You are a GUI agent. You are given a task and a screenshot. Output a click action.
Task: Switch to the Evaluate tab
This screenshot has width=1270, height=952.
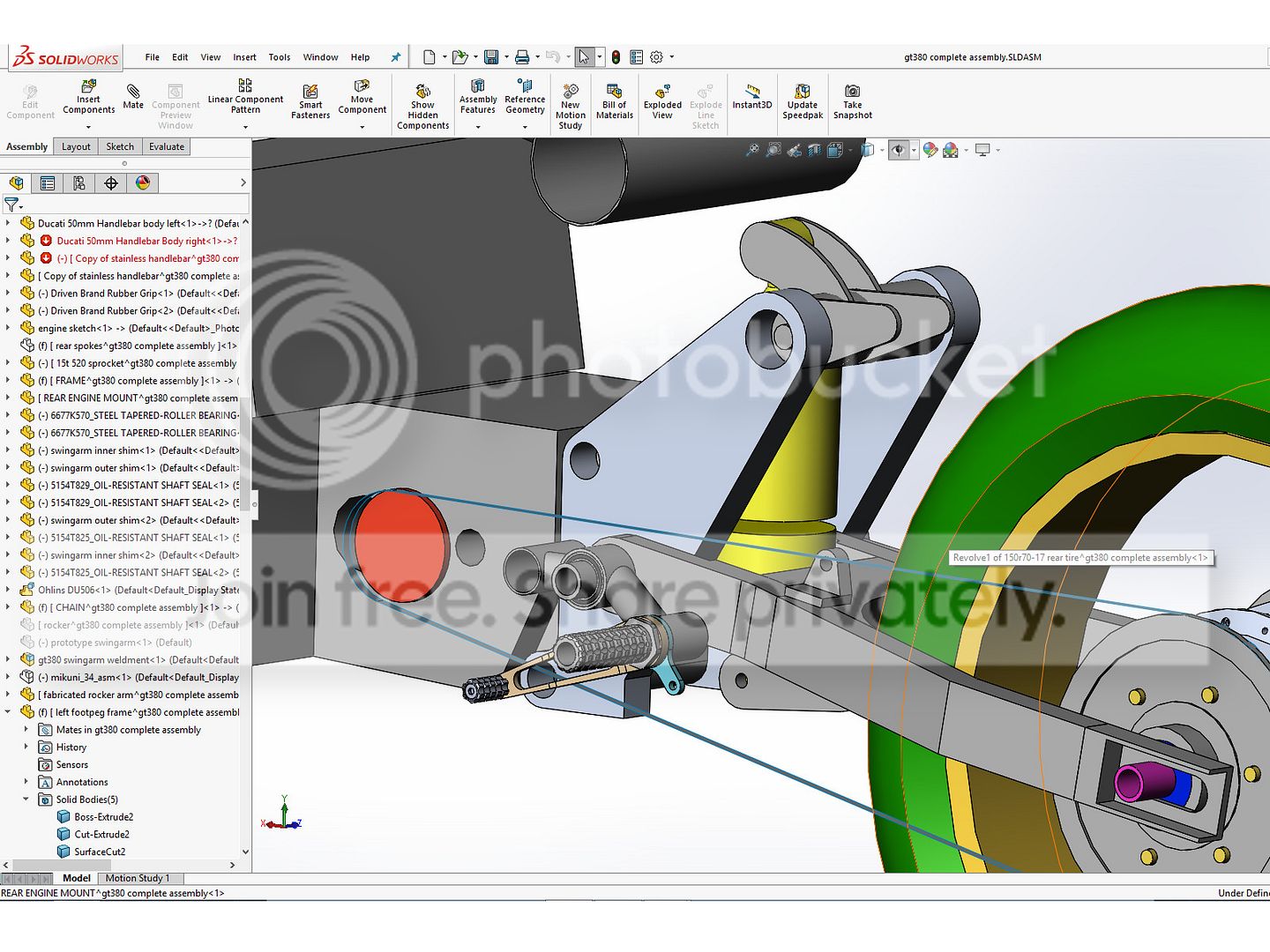click(167, 147)
